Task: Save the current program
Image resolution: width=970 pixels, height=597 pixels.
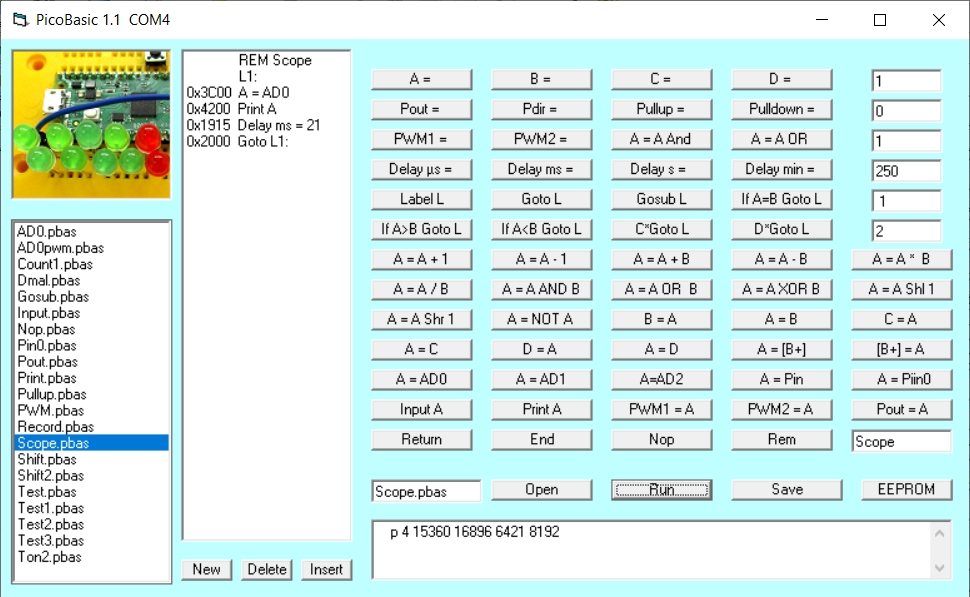Action: [787, 489]
